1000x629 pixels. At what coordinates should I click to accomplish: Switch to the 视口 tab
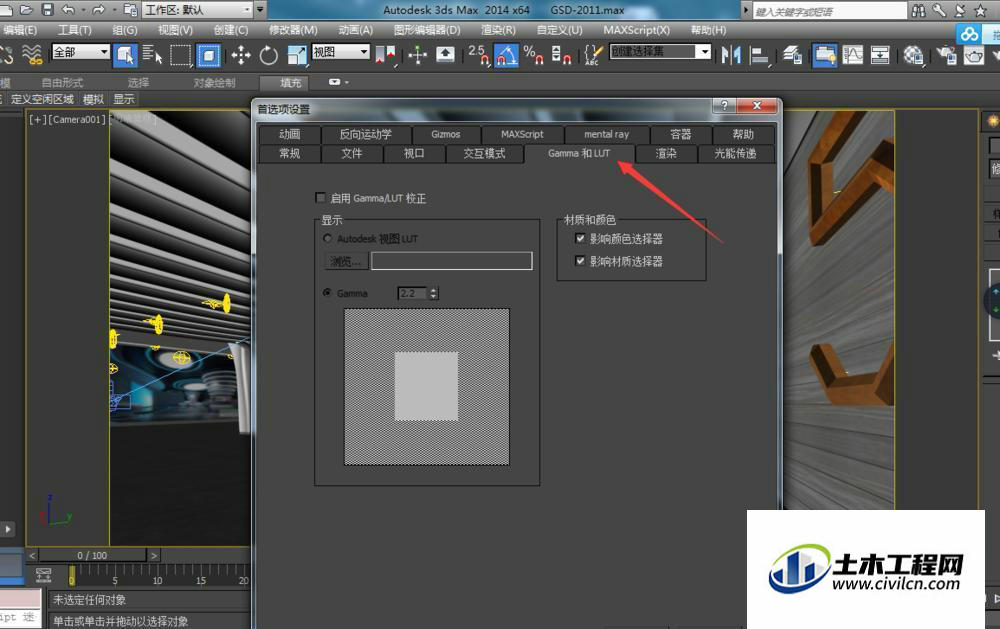(413, 154)
